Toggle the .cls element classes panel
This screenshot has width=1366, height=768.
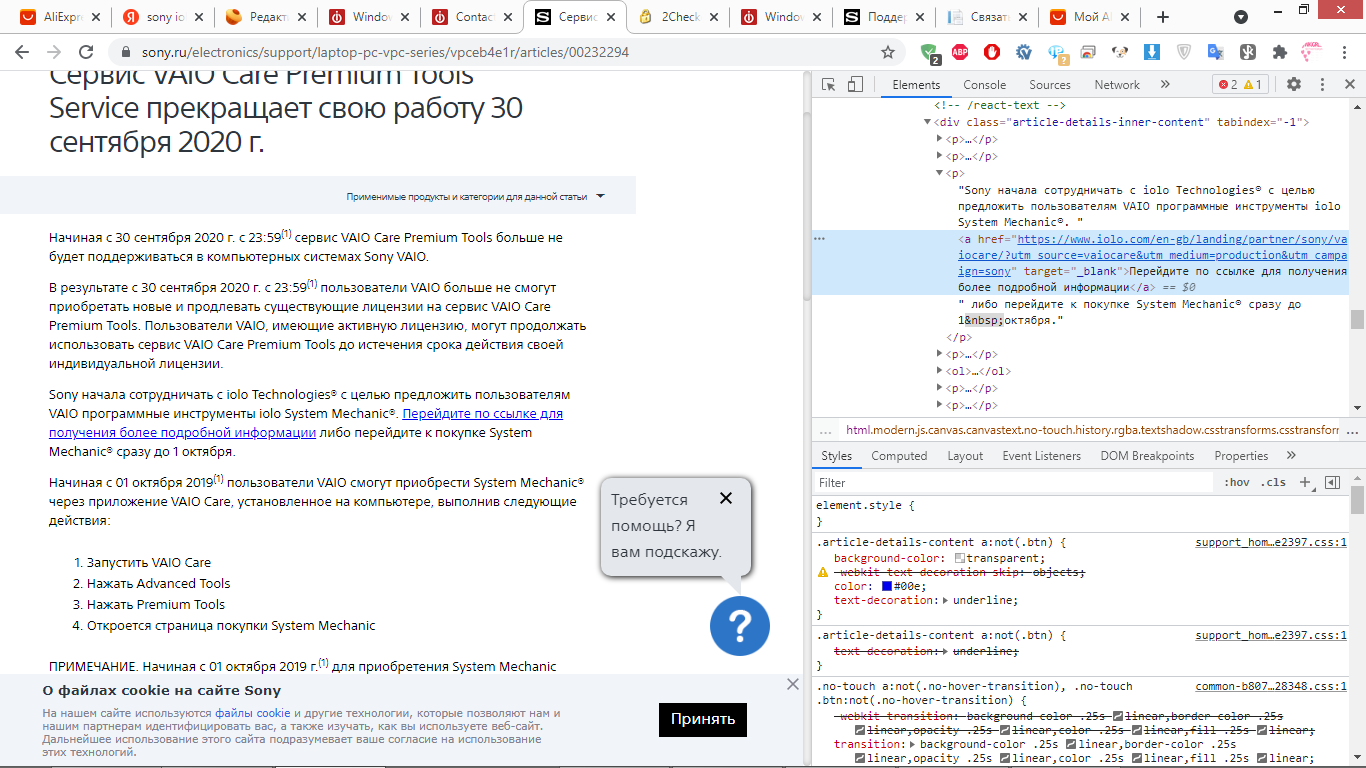[x=1273, y=482]
